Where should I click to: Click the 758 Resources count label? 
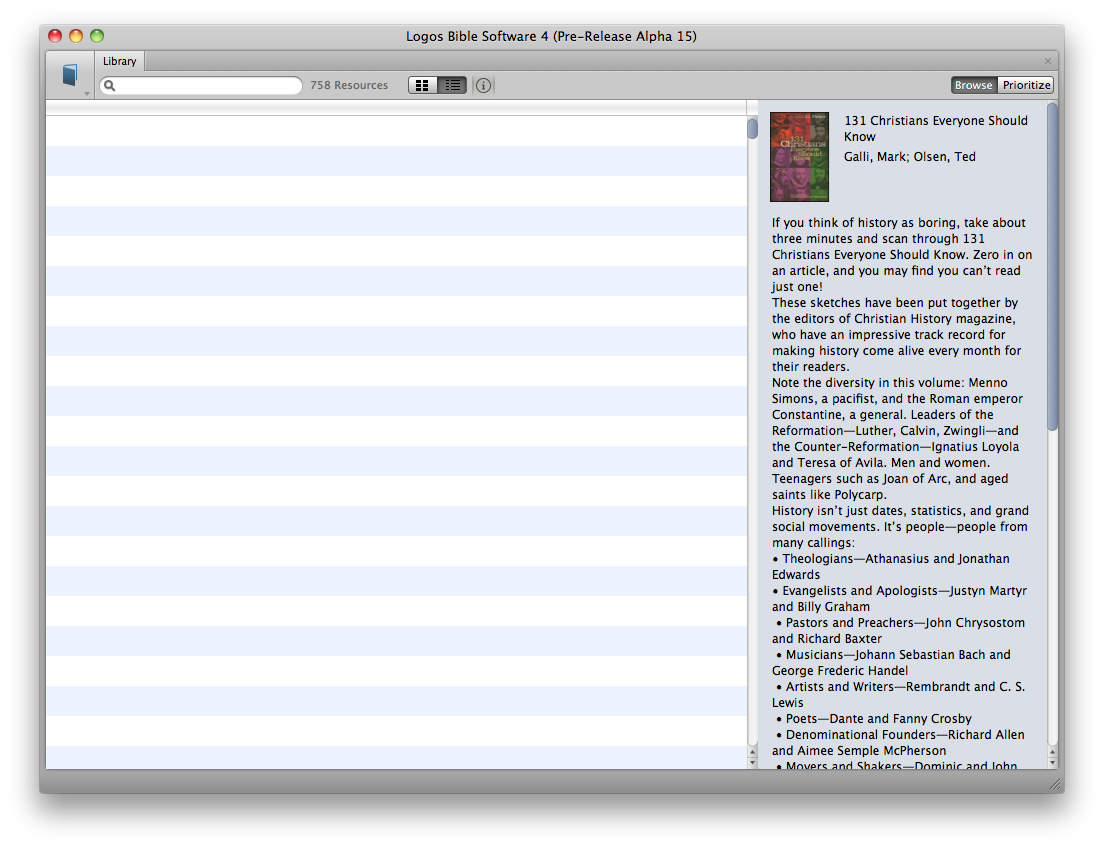349,85
